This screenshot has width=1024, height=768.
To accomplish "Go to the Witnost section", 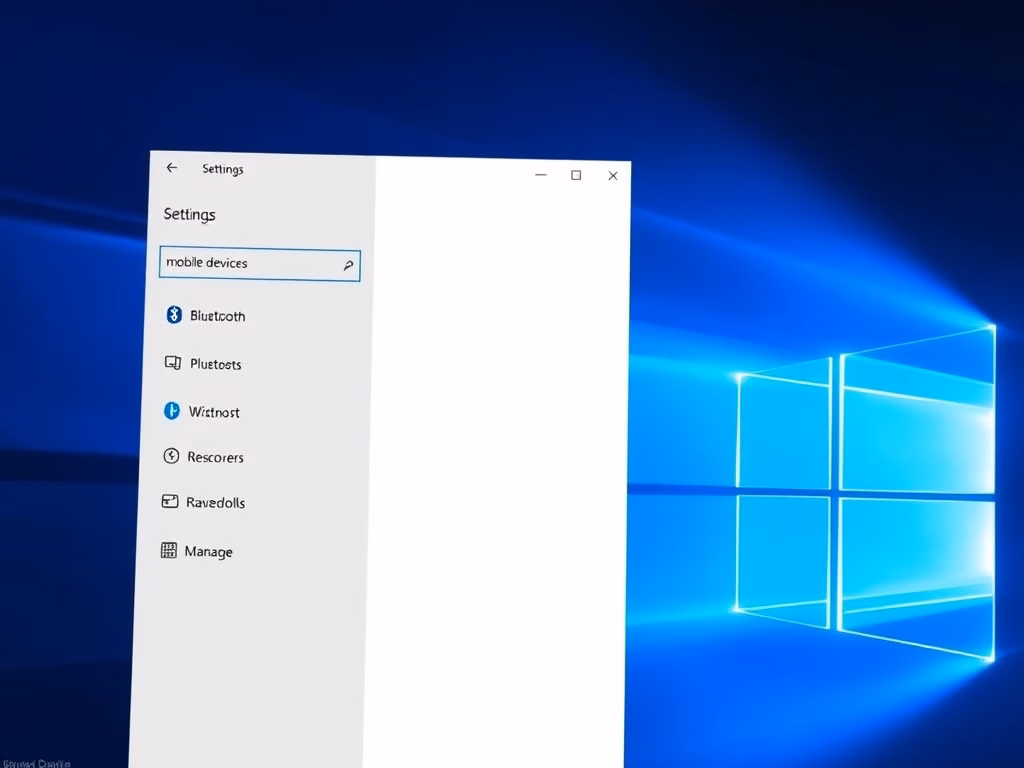I will click(x=214, y=412).
